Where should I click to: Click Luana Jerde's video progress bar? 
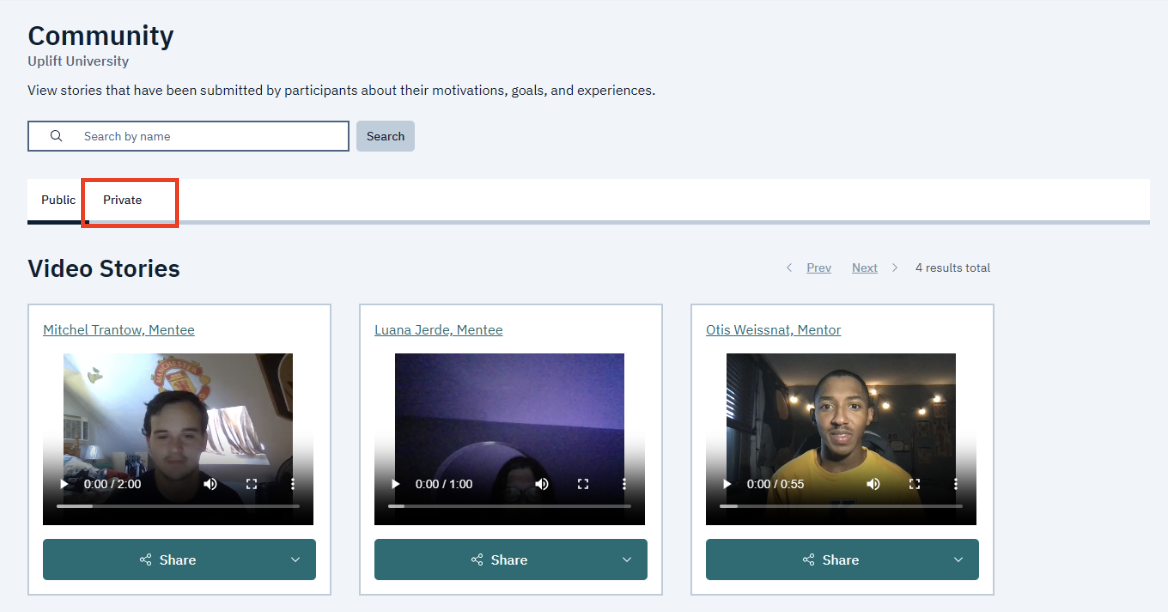click(510, 506)
